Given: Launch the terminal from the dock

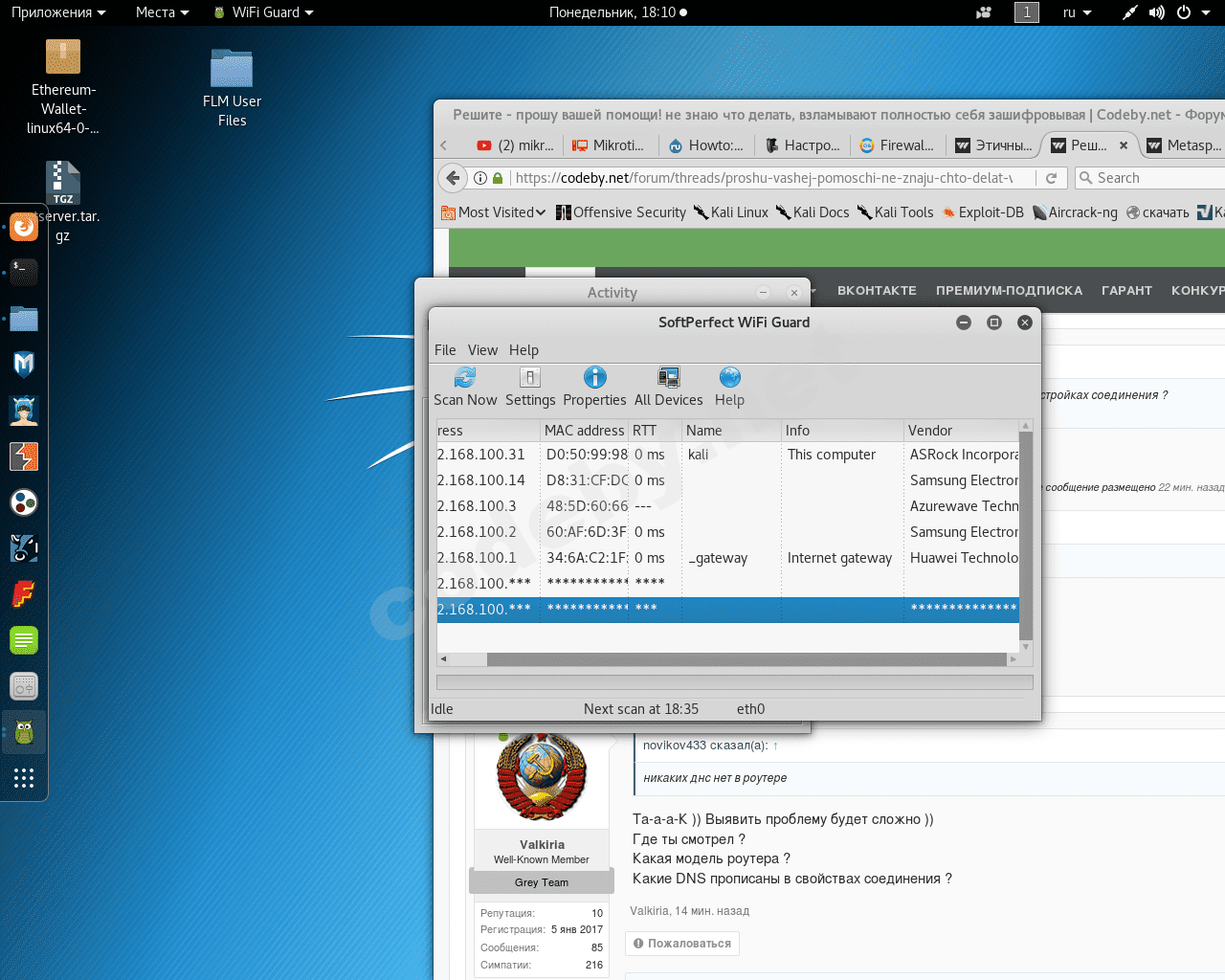Looking at the screenshot, I should pyautogui.click(x=24, y=273).
